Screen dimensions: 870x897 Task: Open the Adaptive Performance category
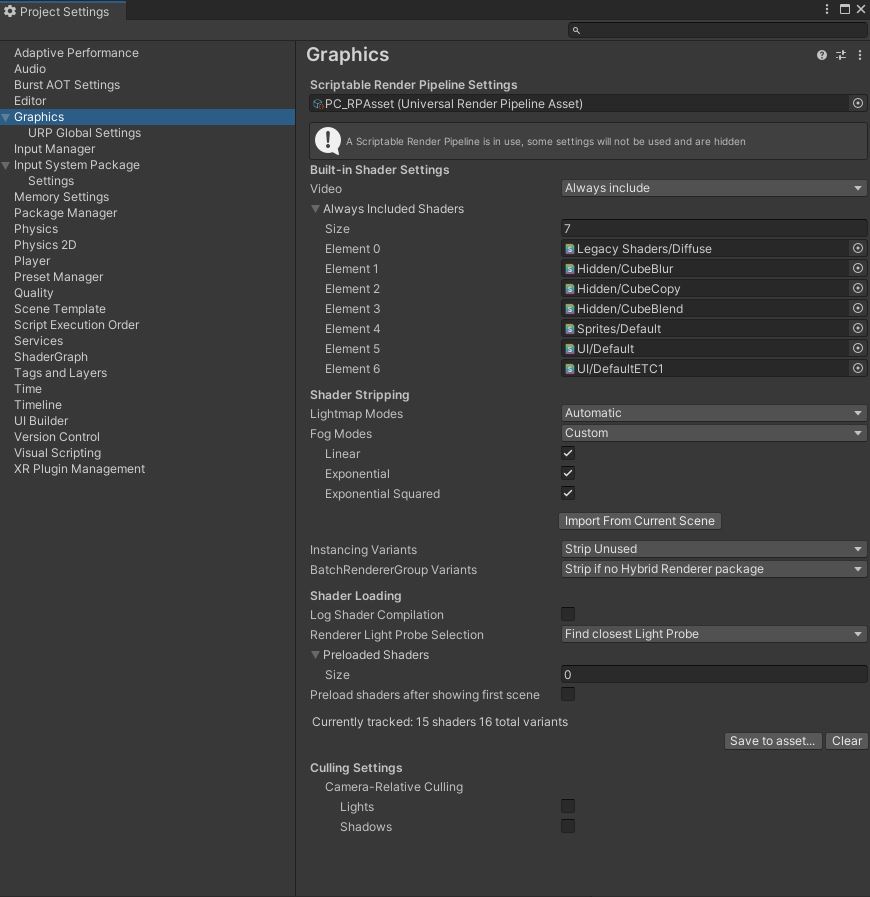(x=76, y=53)
